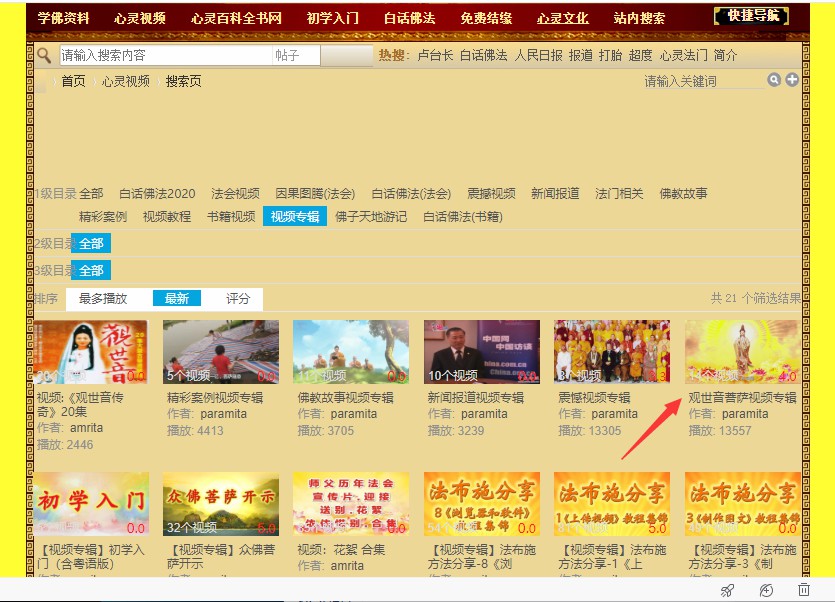The width and height of the screenshot is (835, 602).
Task: Open 白话佛法 in the top navigation bar
Action: [x=410, y=18]
